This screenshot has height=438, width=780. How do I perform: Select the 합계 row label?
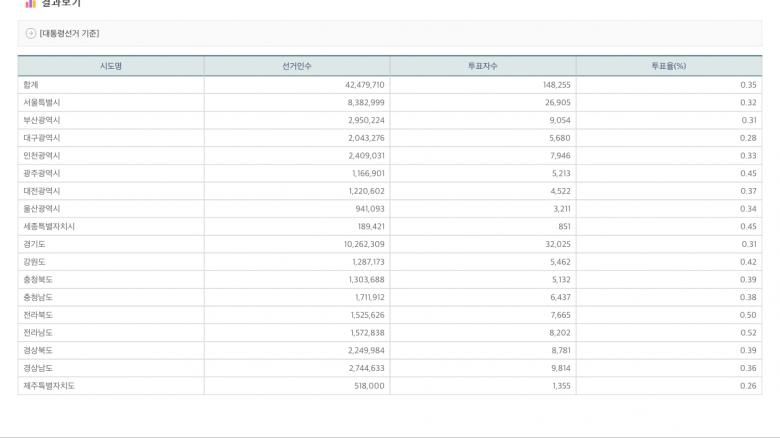[30, 85]
